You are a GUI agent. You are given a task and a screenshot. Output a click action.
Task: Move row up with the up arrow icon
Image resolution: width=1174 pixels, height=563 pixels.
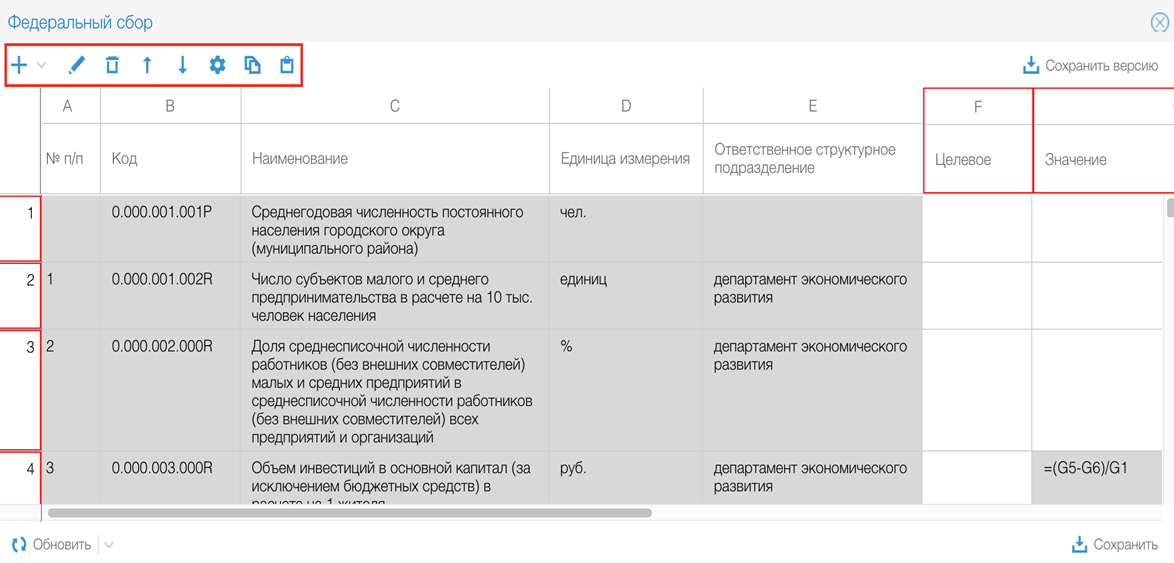[147, 65]
